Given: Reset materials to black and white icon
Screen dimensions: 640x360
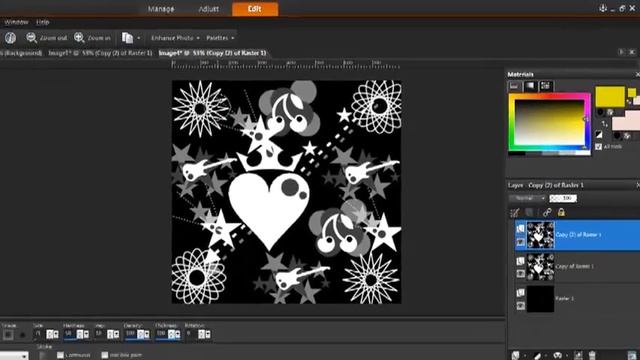Looking at the screenshot, I should tap(599, 135).
